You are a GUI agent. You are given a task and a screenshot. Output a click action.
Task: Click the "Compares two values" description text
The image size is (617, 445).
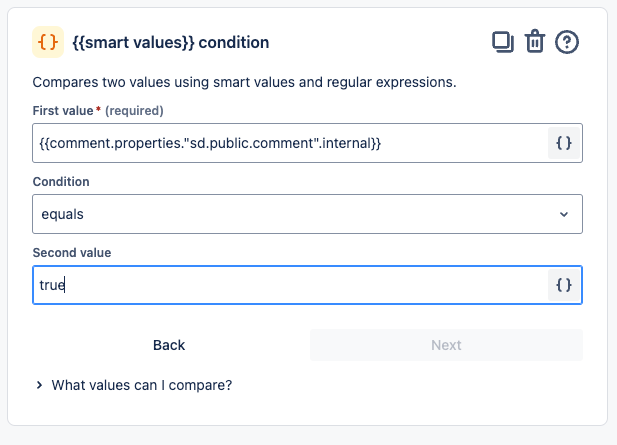tap(244, 82)
